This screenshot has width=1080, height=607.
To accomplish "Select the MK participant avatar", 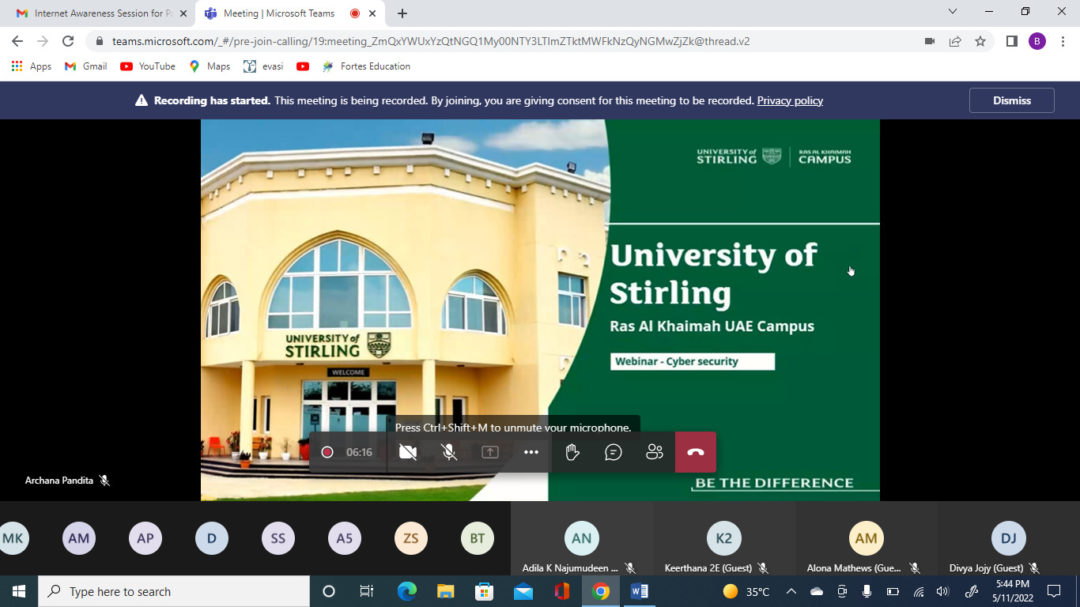I will point(13,538).
